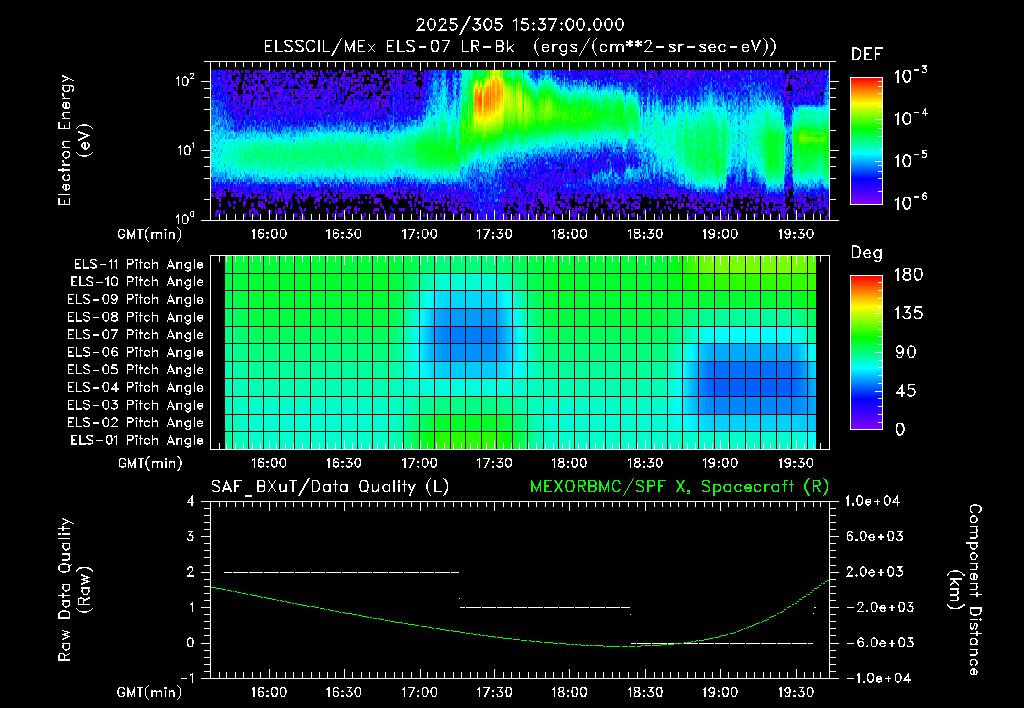Click the SAF_BXuT/Data Quality (L) title
The width and height of the screenshot is (1024, 708).
[x=330, y=487]
